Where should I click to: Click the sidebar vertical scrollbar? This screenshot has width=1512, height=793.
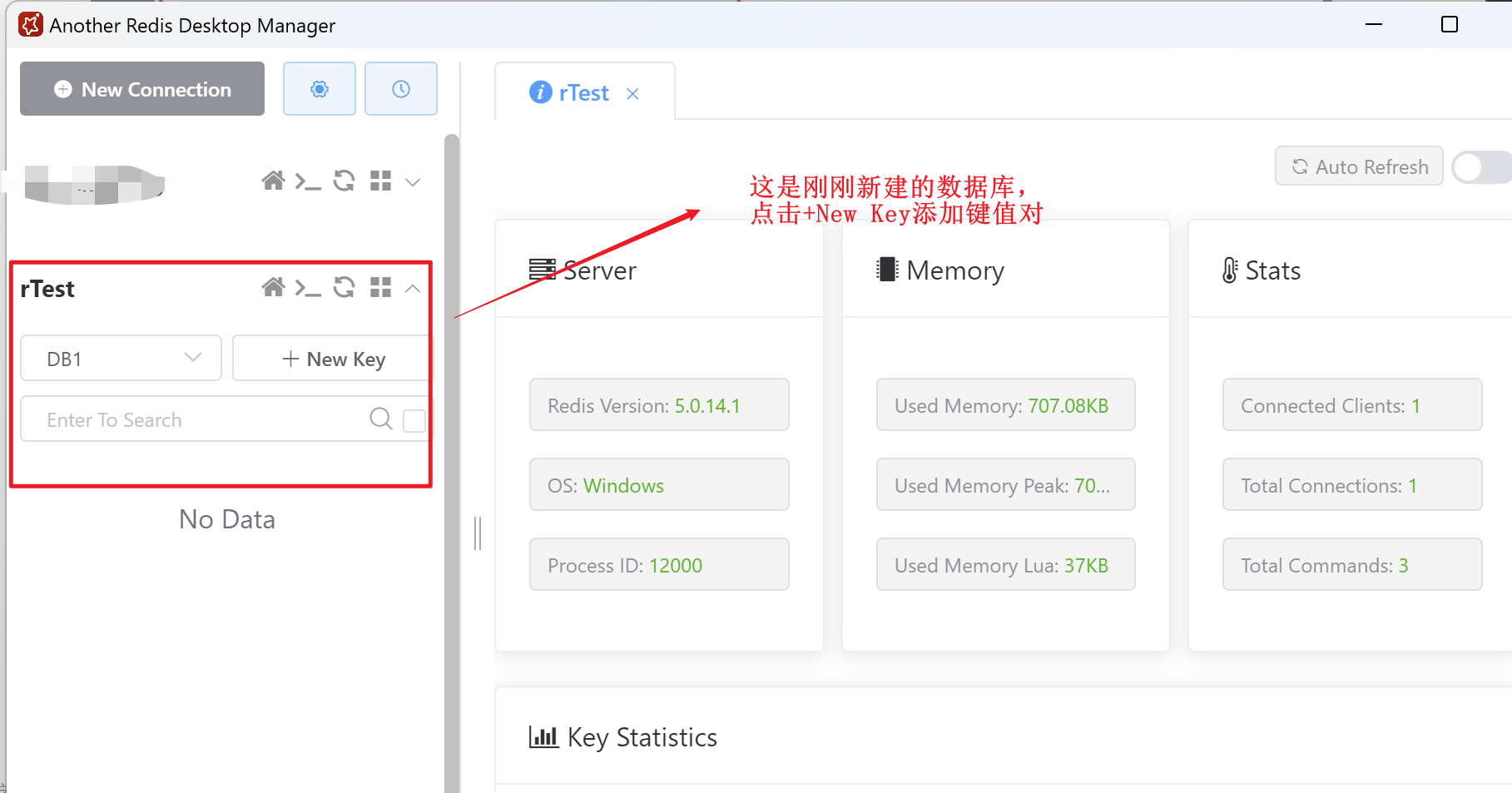(x=452, y=463)
